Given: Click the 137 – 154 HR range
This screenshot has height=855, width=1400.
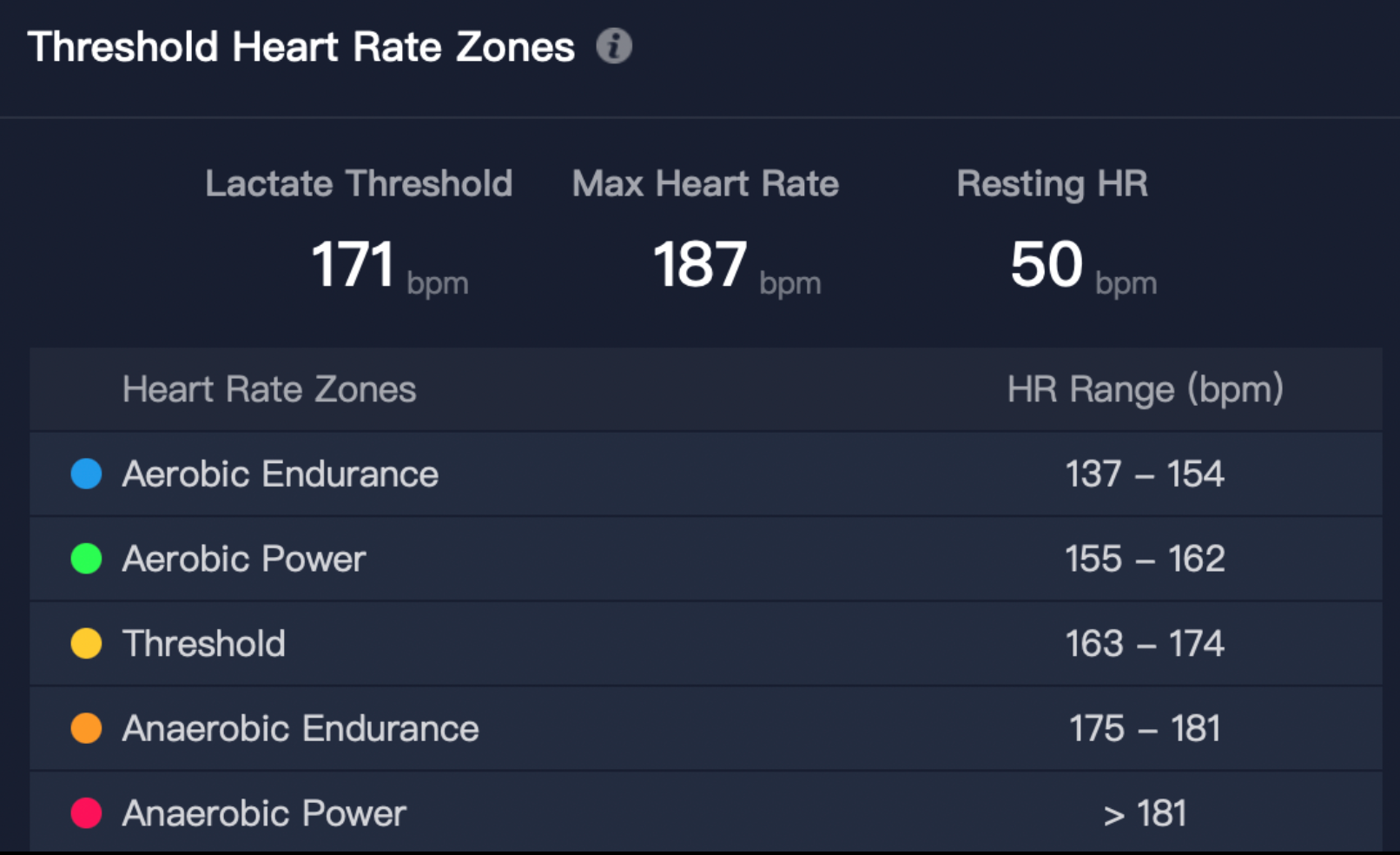Looking at the screenshot, I should [1145, 474].
